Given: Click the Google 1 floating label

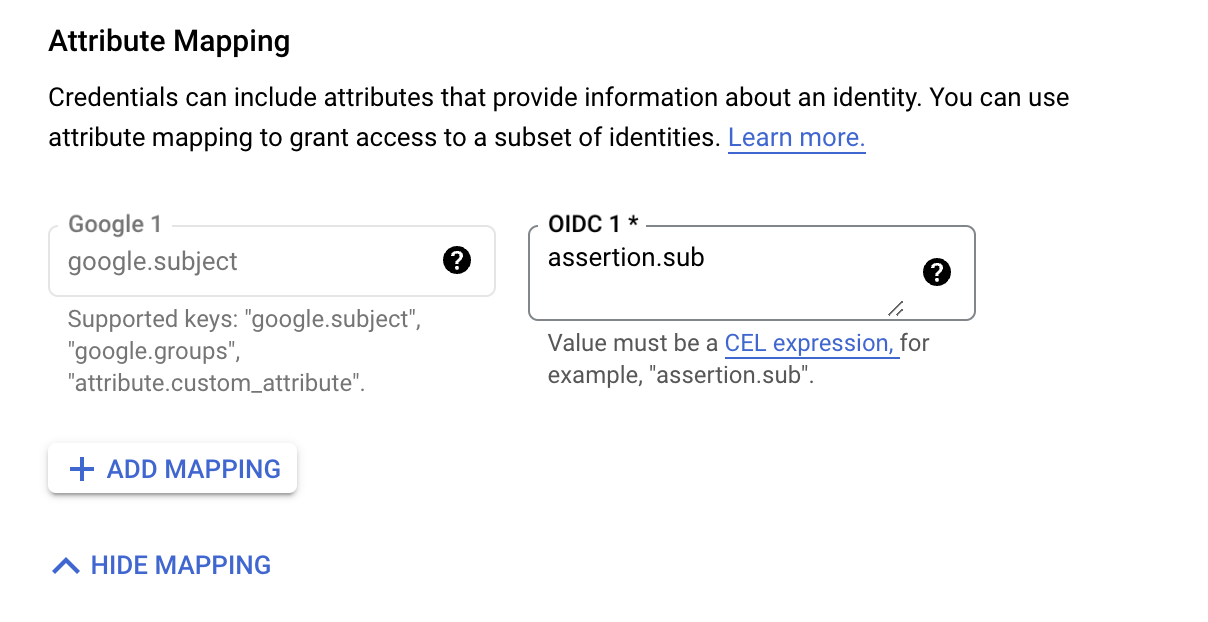Looking at the screenshot, I should point(115,224).
